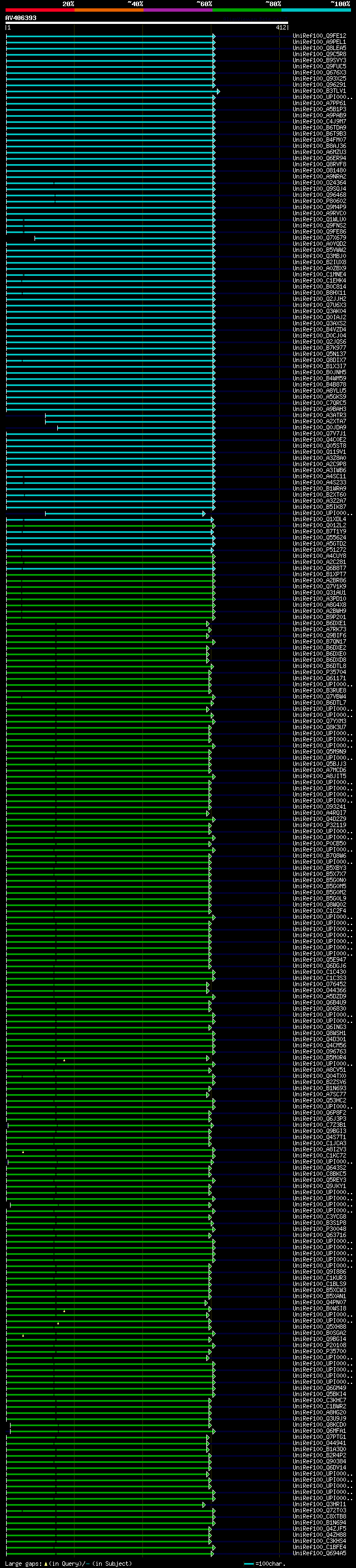
Task: Select hit label UniRef100_Q7U6X3
Action: 319,305
